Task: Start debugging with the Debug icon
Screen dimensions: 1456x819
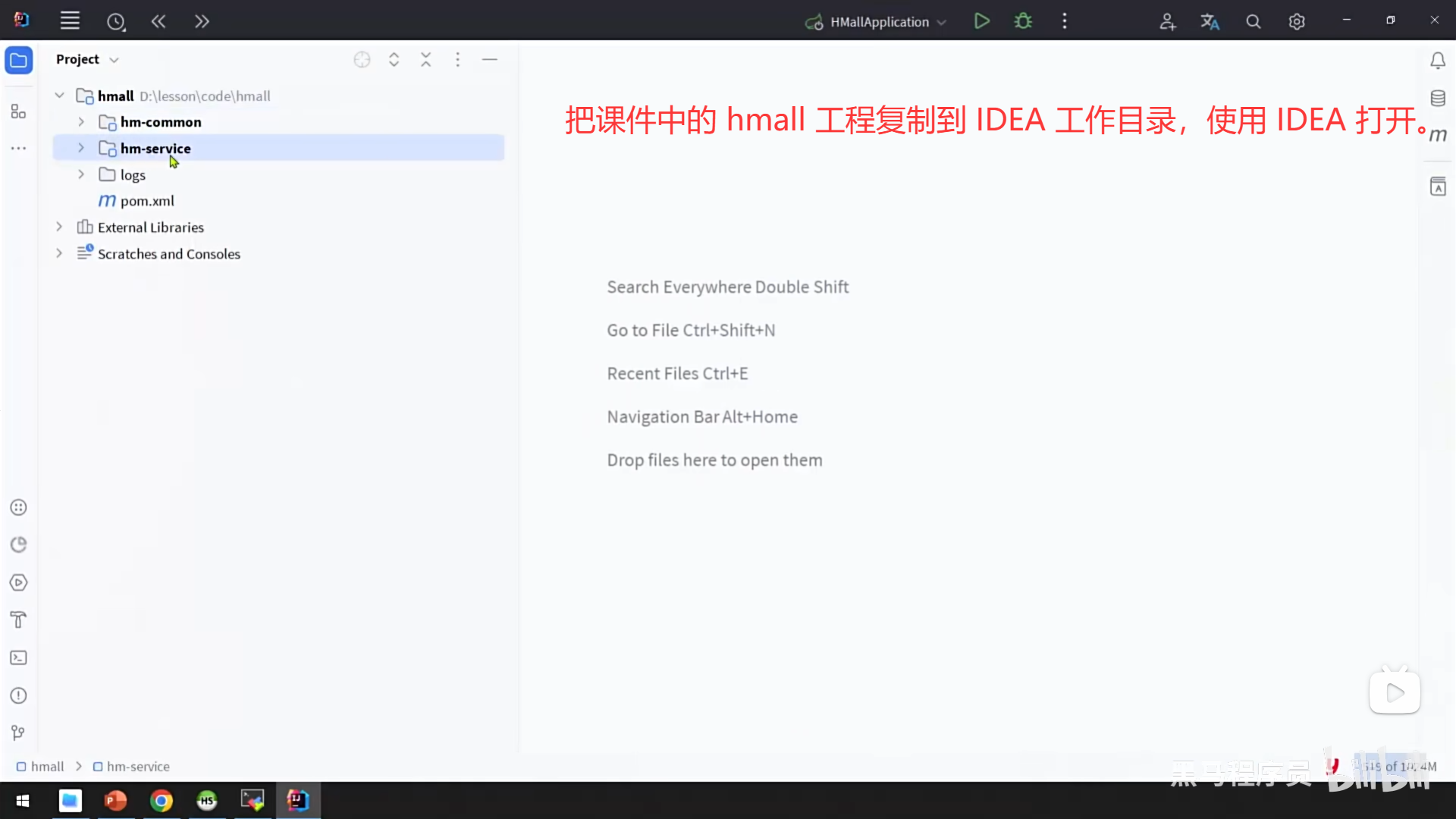Action: pos(1022,20)
